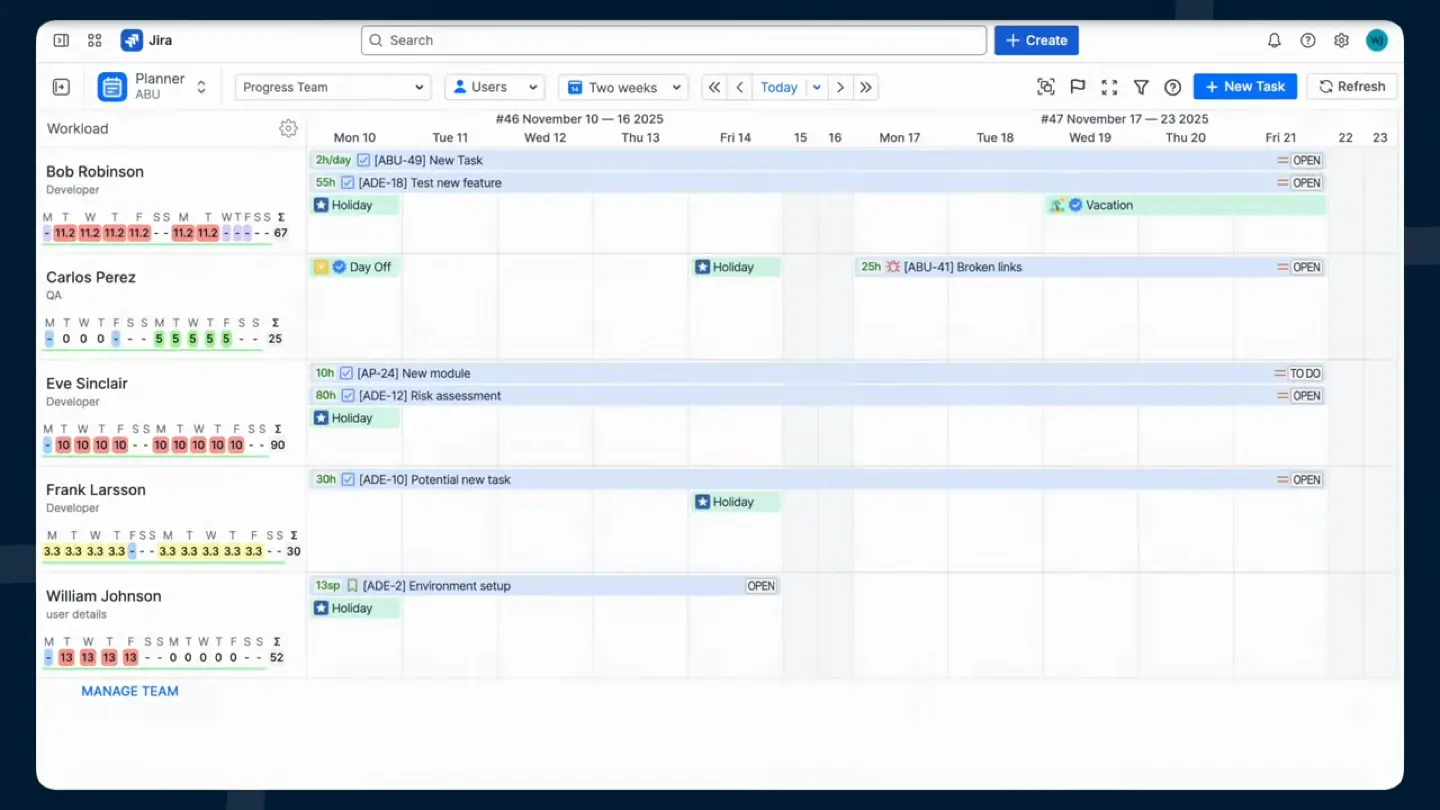Expand the Planner ABU project switcher

[x=201, y=87]
